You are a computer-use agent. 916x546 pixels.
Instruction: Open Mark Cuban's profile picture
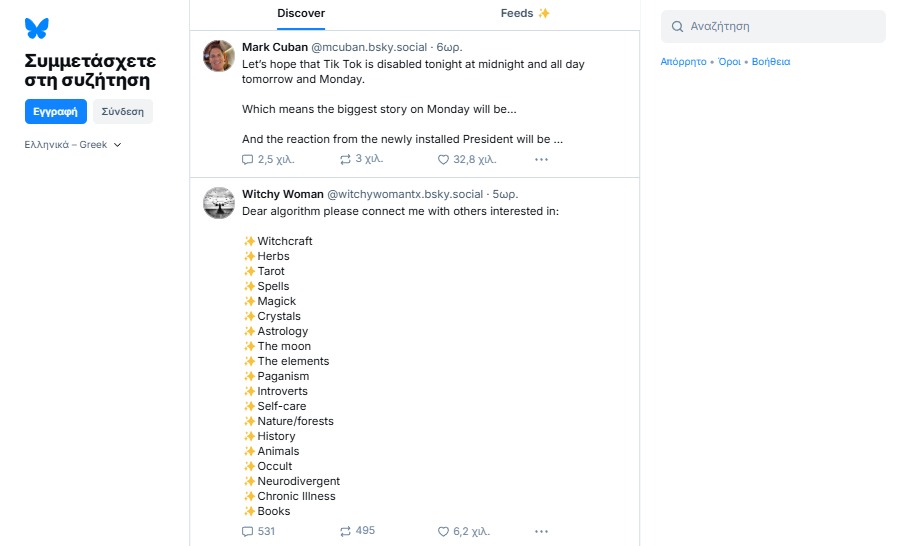click(x=219, y=56)
